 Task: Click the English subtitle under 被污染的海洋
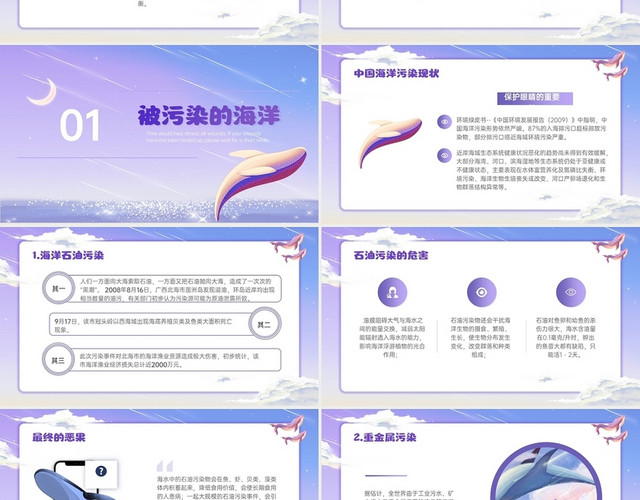click(x=208, y=137)
